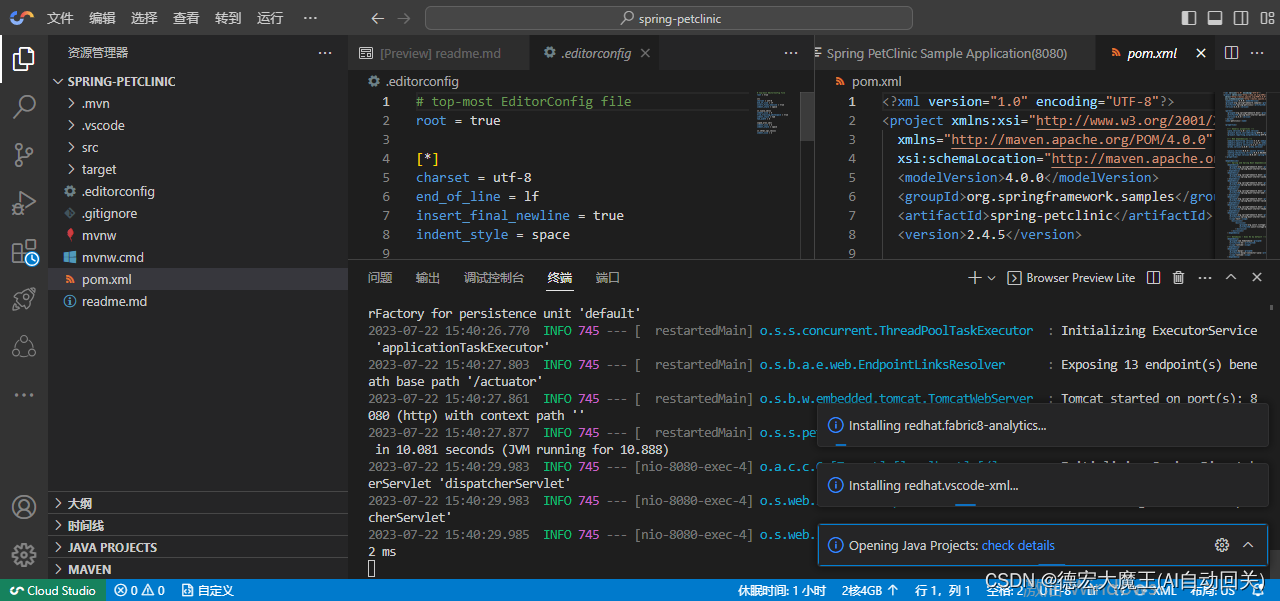
Task: Switch to the 调试控制台 panel tab
Action: pyautogui.click(x=494, y=277)
